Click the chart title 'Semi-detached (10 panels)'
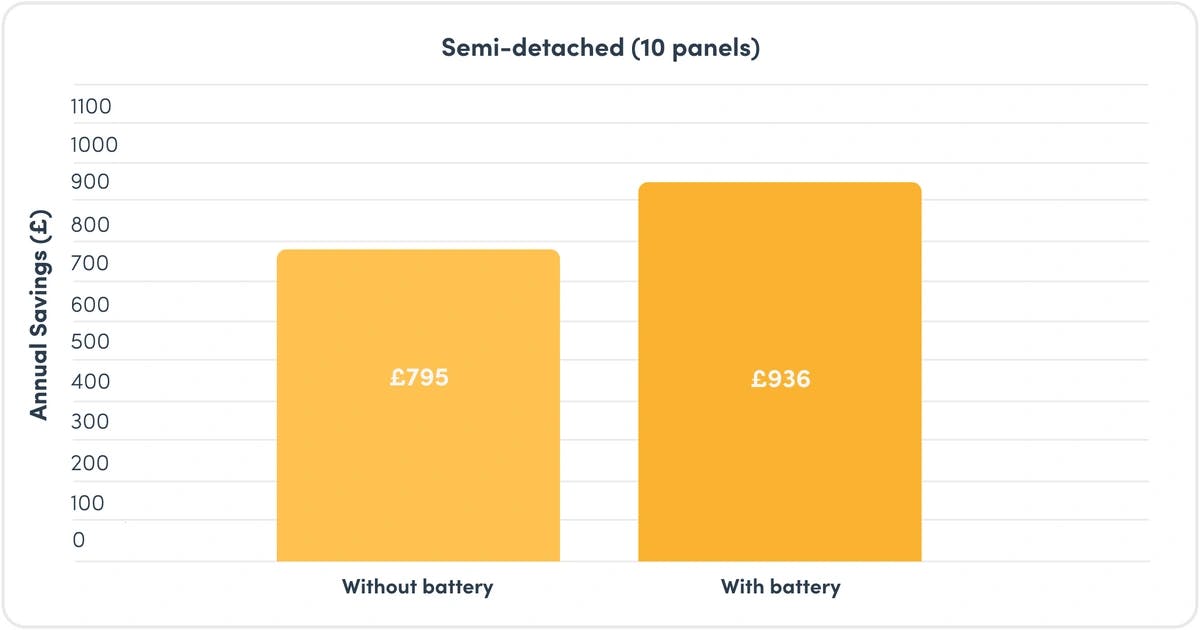This screenshot has height=630, width=1200. [600, 48]
